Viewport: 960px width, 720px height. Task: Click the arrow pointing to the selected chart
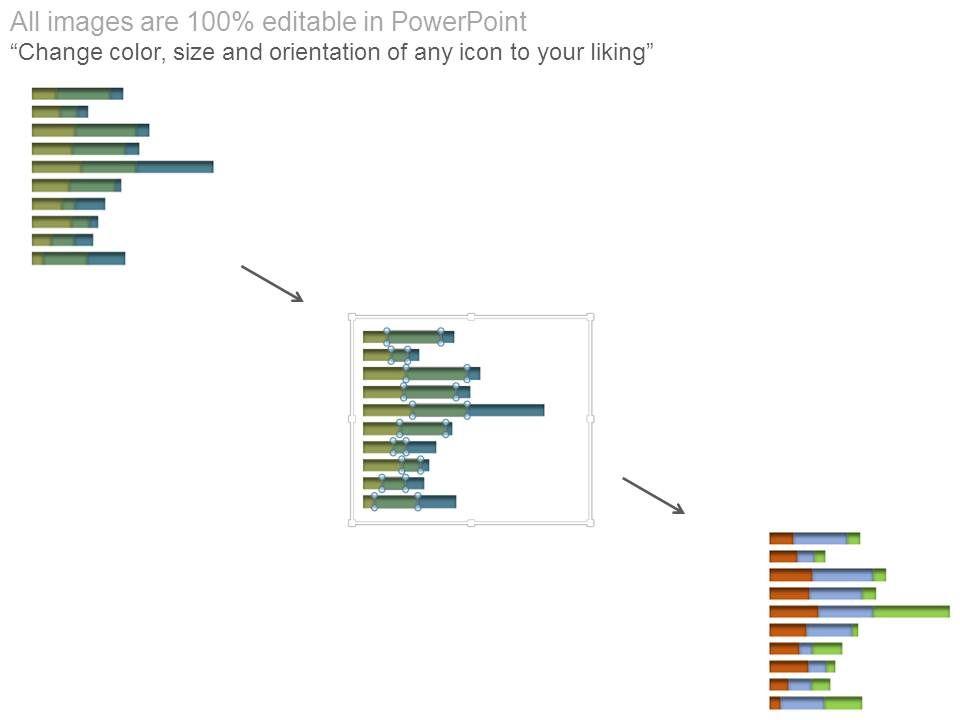click(271, 283)
